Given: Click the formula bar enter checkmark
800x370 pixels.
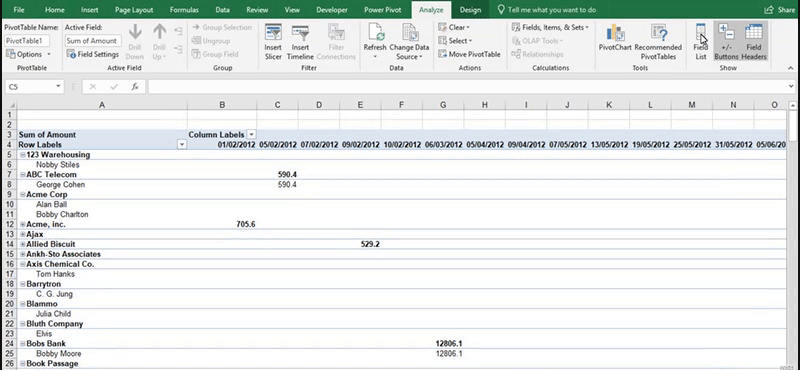Looking at the screenshot, I should point(114,87).
